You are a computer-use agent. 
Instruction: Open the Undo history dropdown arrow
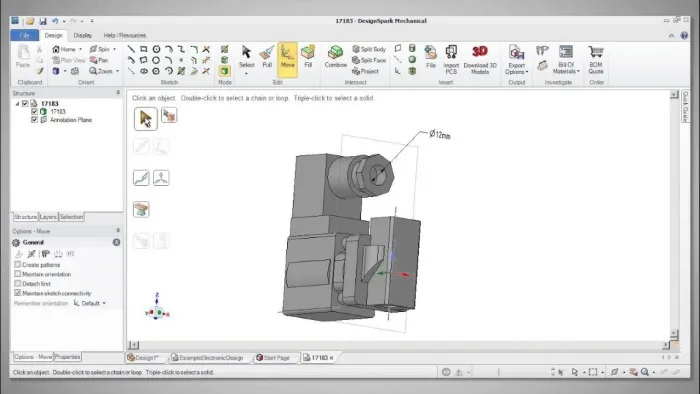click(64, 21)
